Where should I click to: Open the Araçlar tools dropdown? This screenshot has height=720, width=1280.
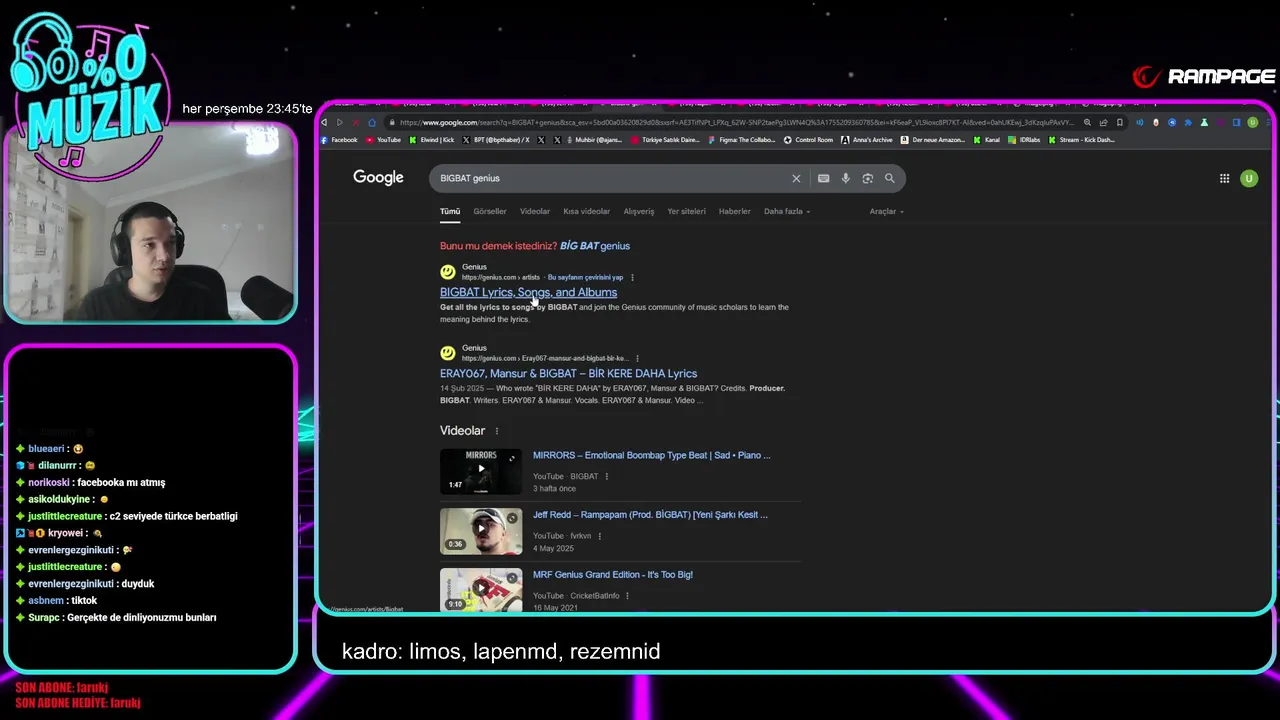(886, 211)
